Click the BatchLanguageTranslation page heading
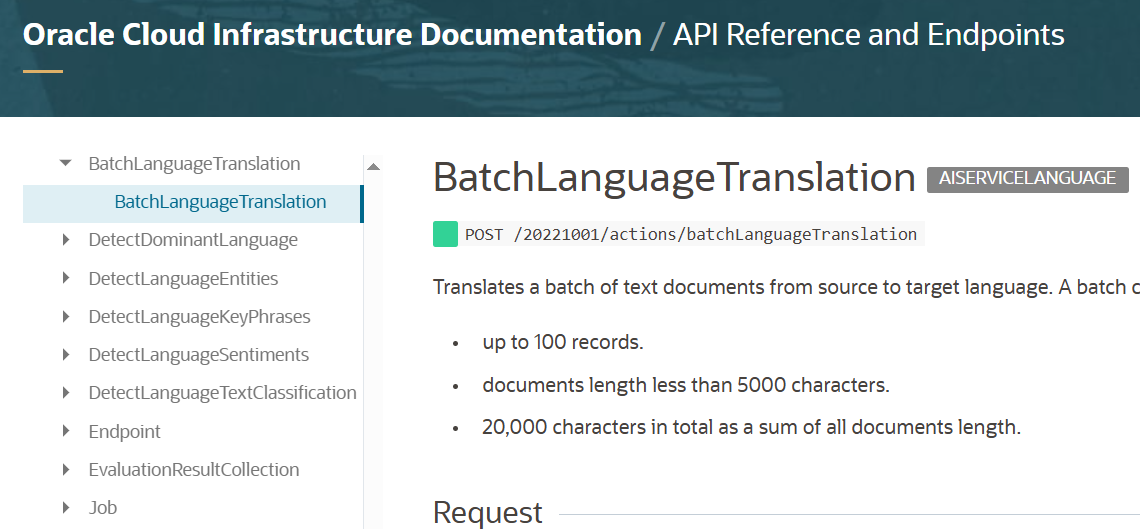1140x529 pixels. (674, 177)
